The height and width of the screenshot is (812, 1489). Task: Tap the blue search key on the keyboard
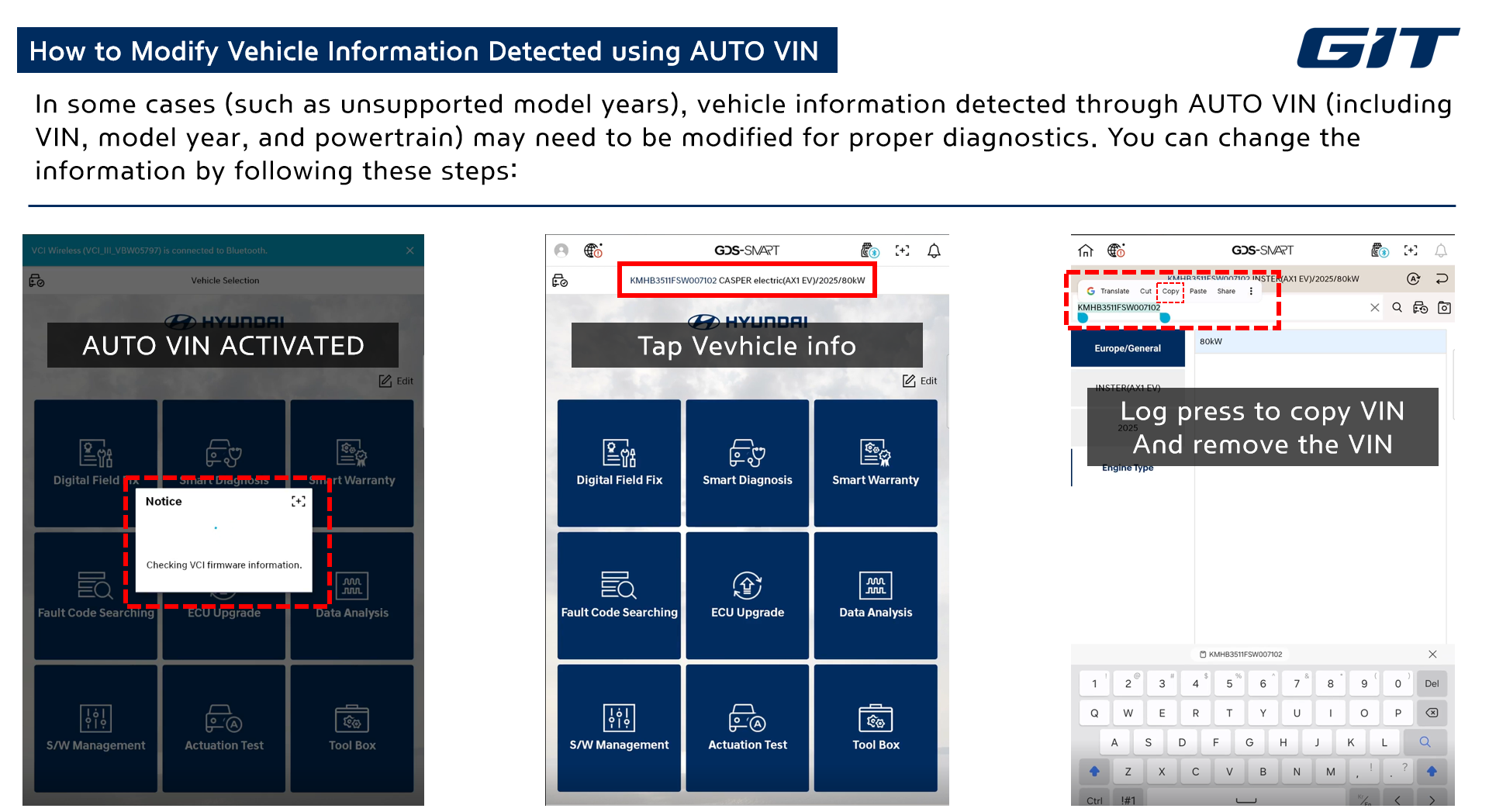pyautogui.click(x=1425, y=742)
